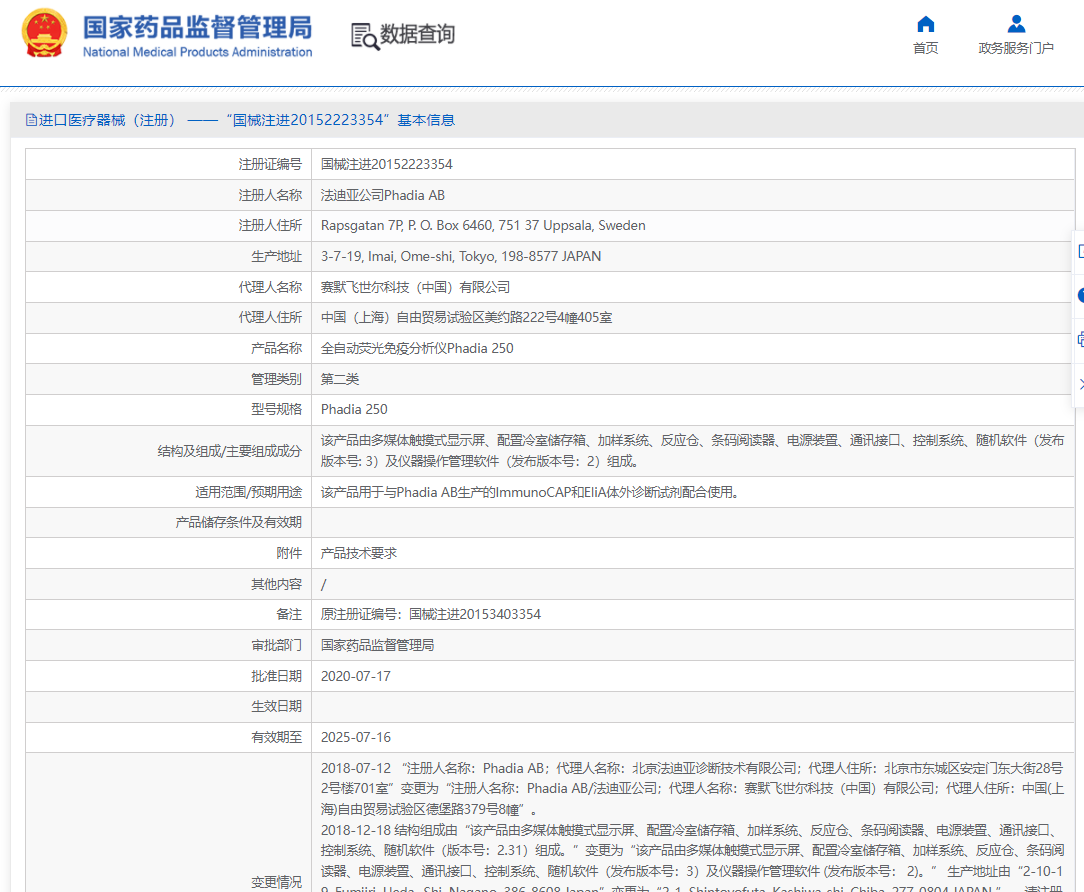
Task: Go to the 首页 label link
Action: 926,48
